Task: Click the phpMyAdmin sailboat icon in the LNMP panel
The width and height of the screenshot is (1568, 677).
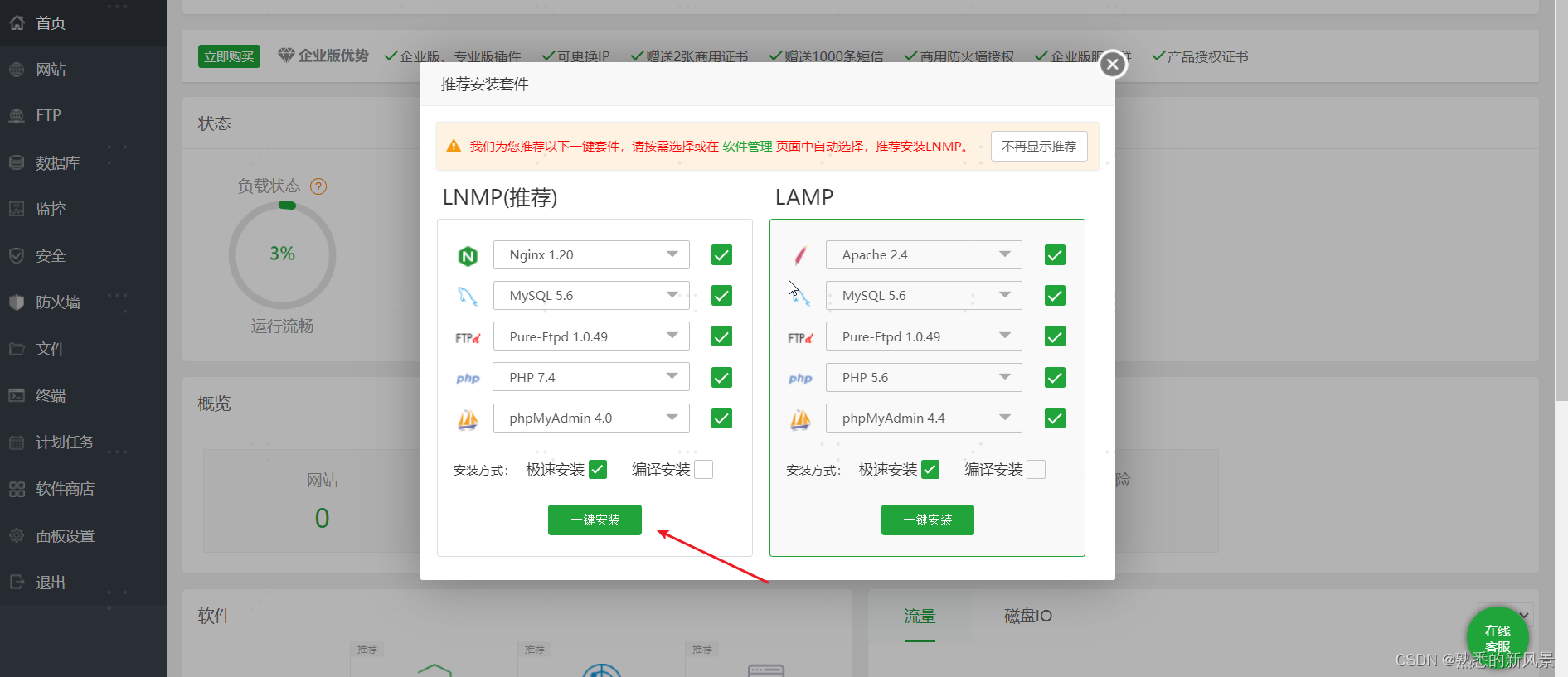Action: (x=468, y=420)
